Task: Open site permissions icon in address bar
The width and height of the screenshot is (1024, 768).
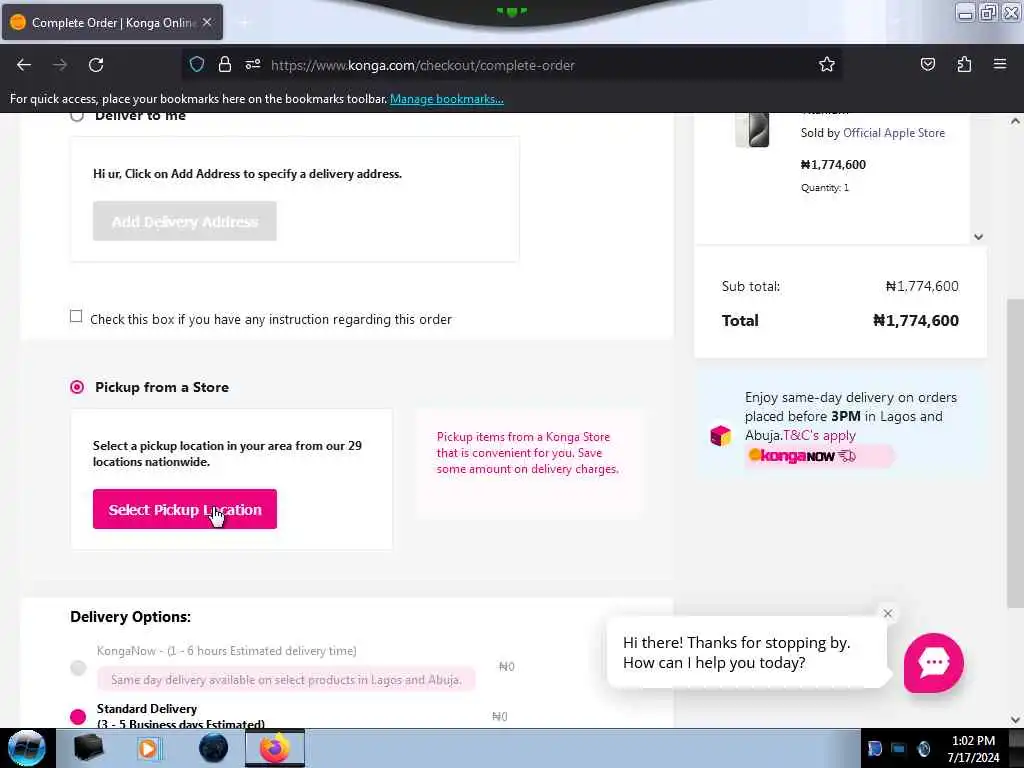Action: click(x=253, y=65)
